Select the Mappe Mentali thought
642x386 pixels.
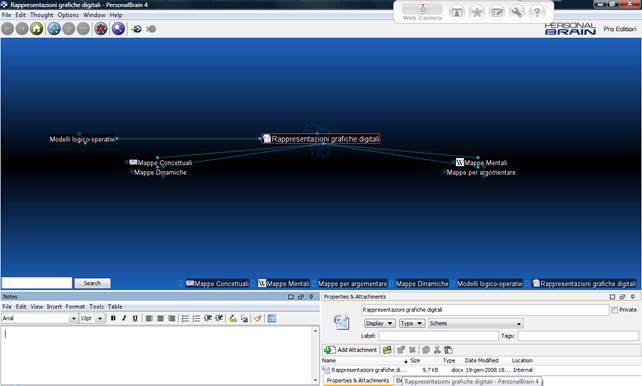coord(482,163)
